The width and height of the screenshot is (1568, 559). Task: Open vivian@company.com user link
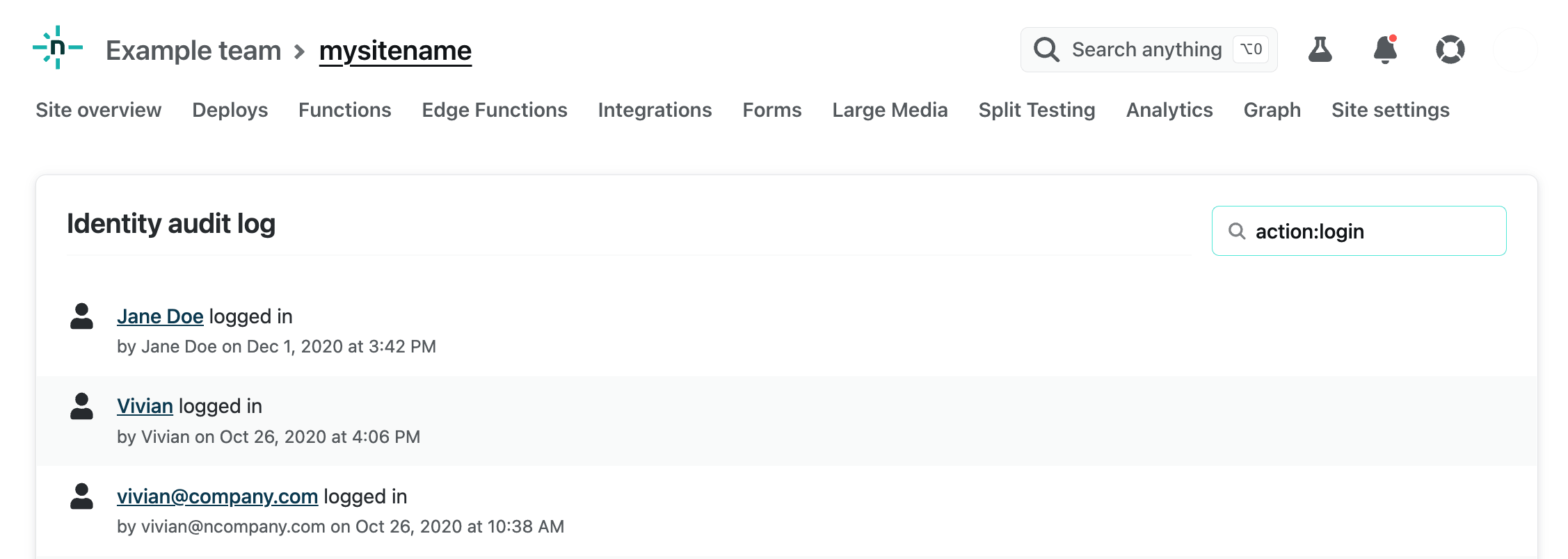(217, 496)
